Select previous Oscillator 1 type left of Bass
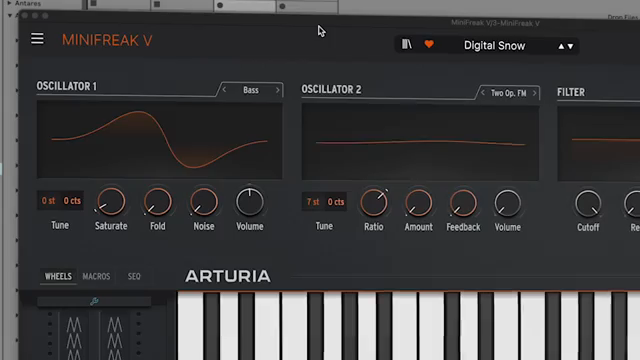Viewport: 640px width, 360px height. tap(224, 89)
